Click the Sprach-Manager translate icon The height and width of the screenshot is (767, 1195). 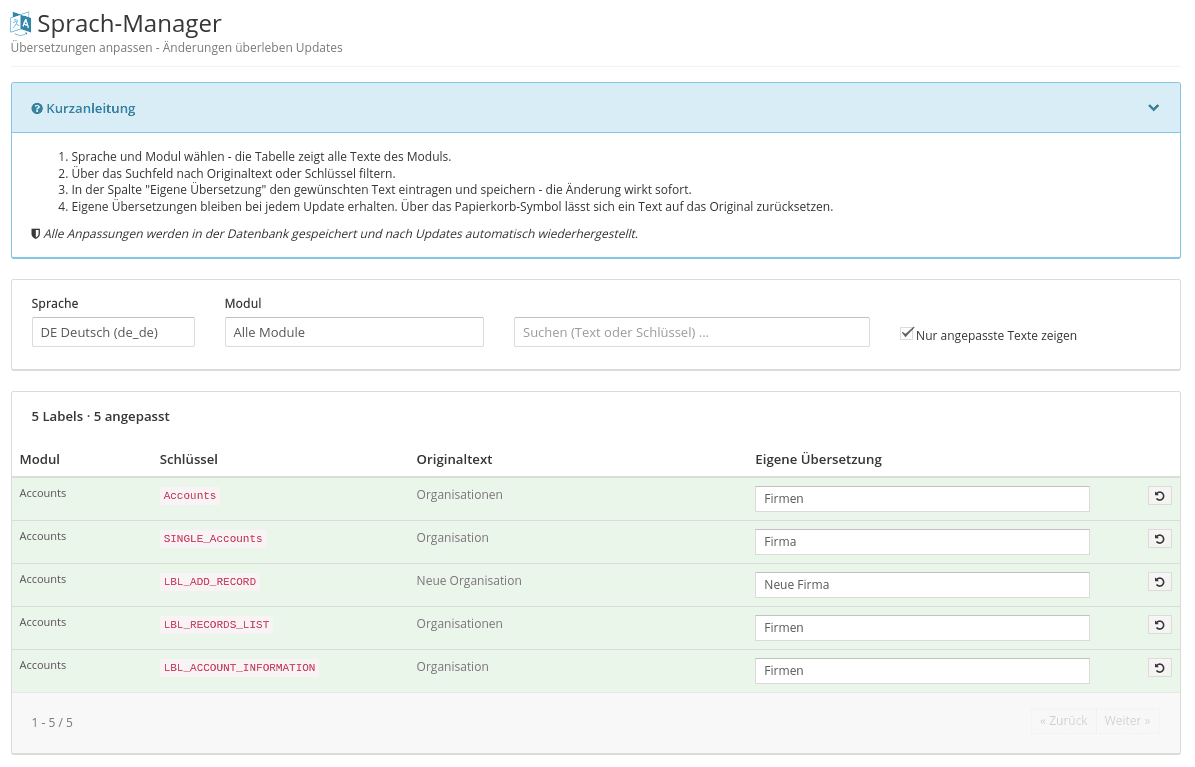coord(21,24)
